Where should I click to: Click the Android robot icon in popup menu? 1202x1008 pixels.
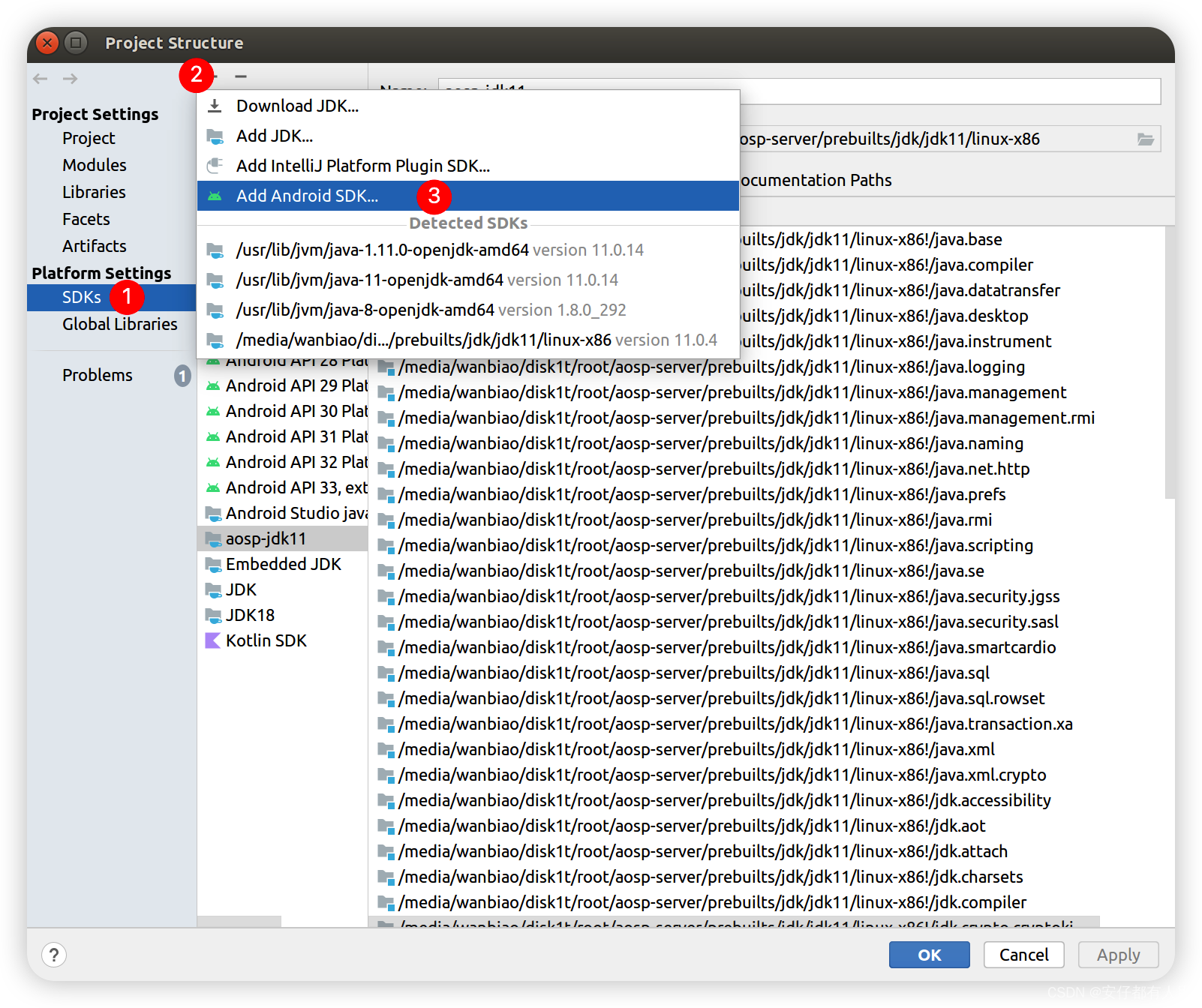[x=215, y=196]
